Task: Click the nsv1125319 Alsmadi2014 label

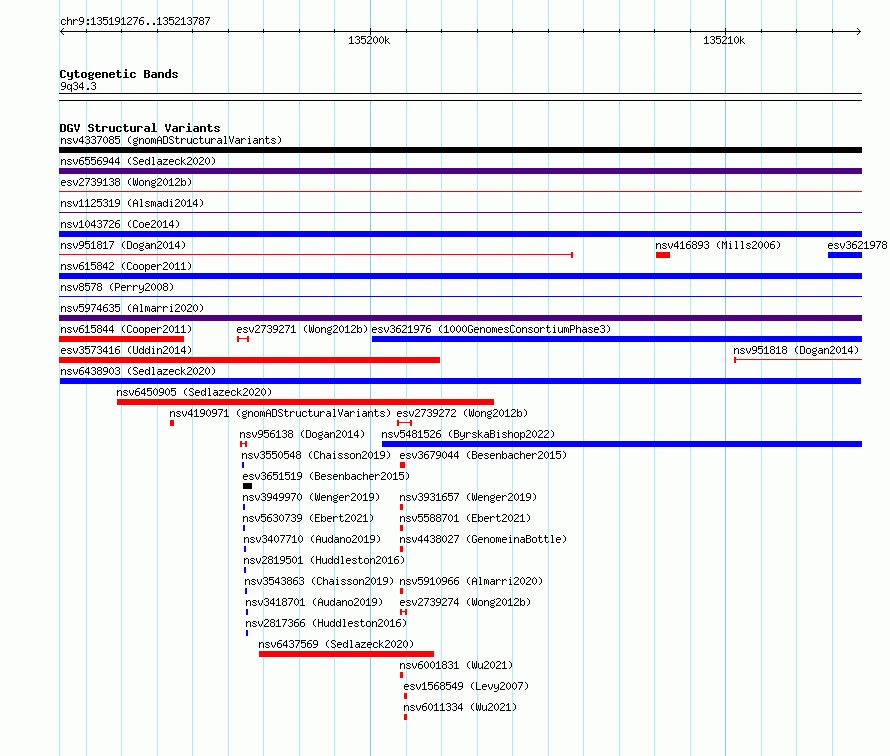Action: (132, 203)
